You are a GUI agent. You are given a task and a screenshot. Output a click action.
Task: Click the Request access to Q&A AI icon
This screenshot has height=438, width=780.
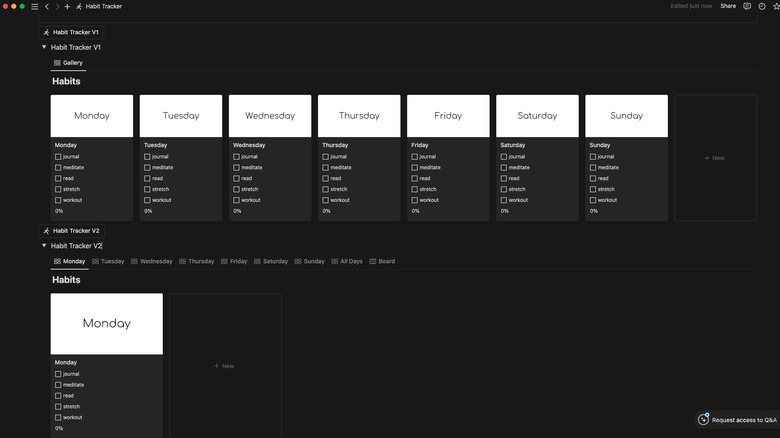(x=703, y=420)
